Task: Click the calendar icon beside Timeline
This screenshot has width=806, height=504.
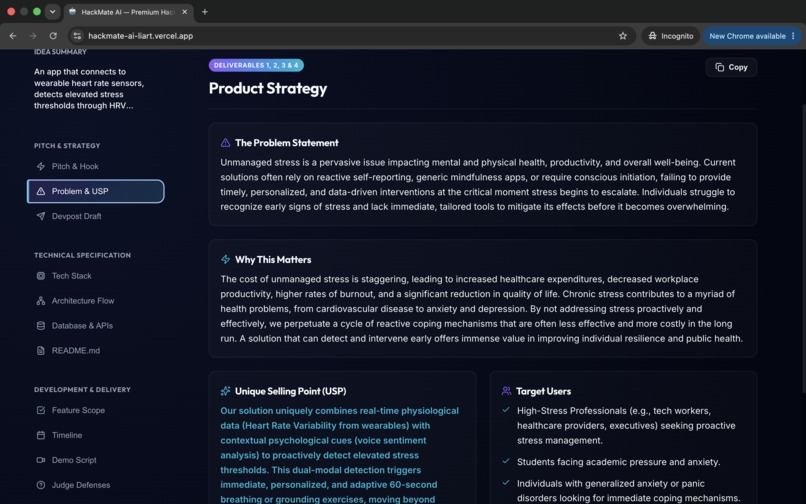Action: pyautogui.click(x=41, y=435)
